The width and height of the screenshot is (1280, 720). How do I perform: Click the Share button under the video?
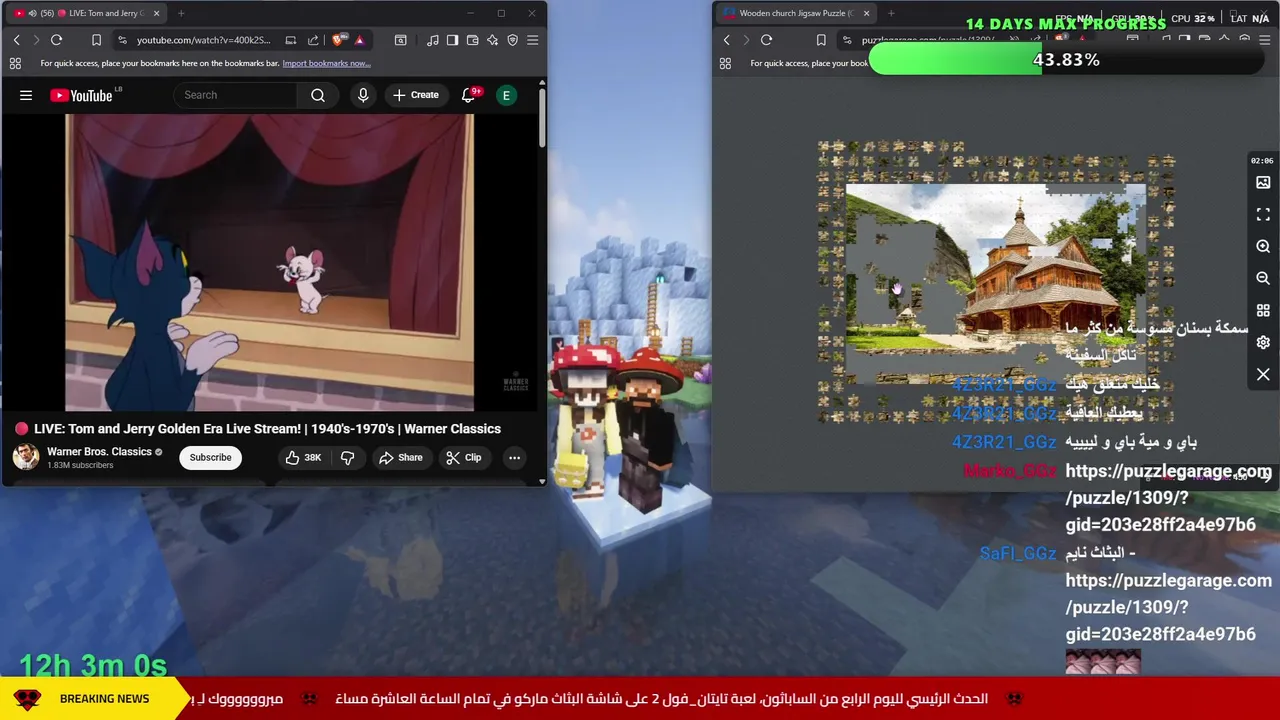coord(400,457)
